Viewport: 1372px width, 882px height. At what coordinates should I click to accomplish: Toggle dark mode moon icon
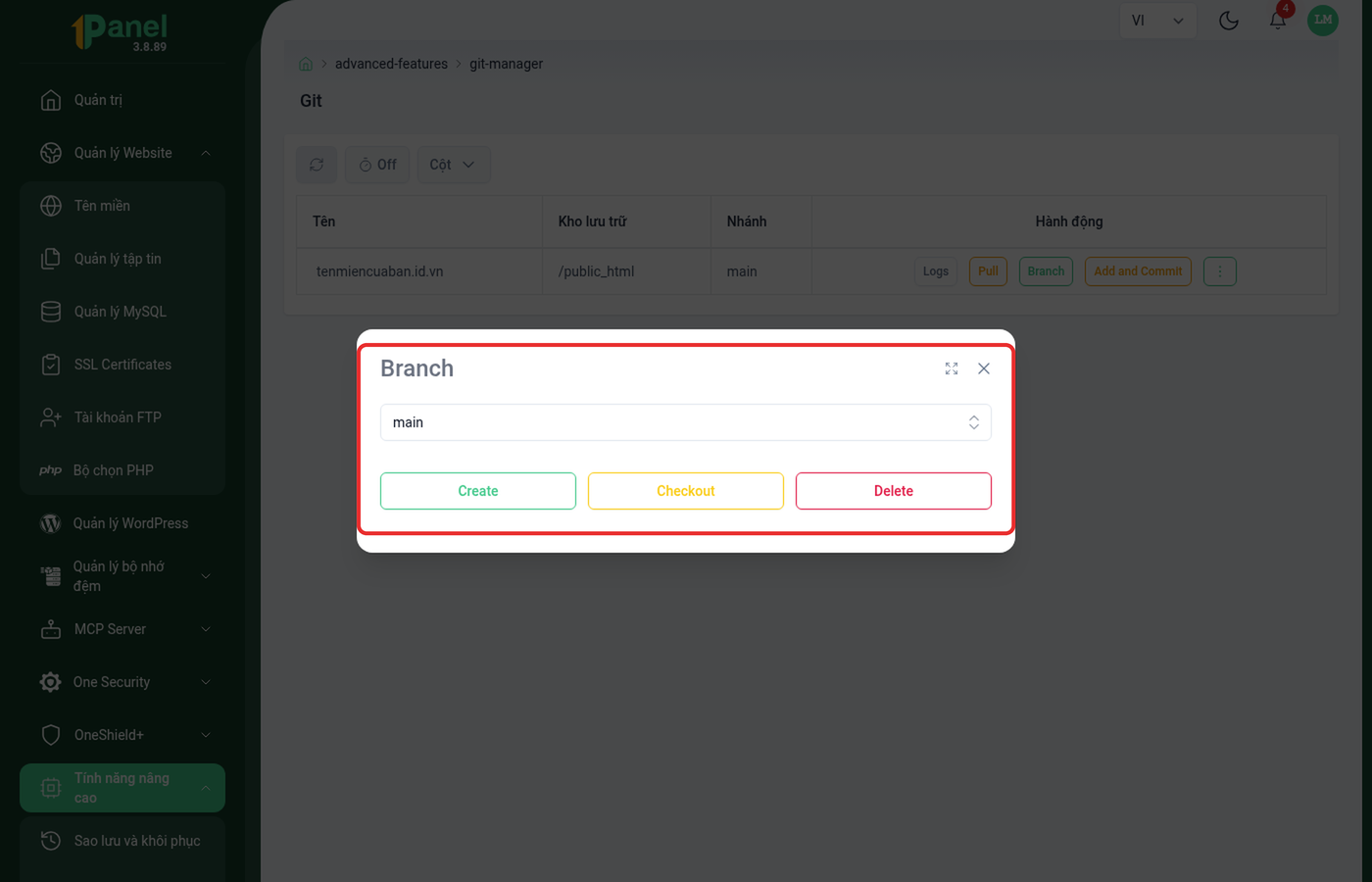(1229, 20)
